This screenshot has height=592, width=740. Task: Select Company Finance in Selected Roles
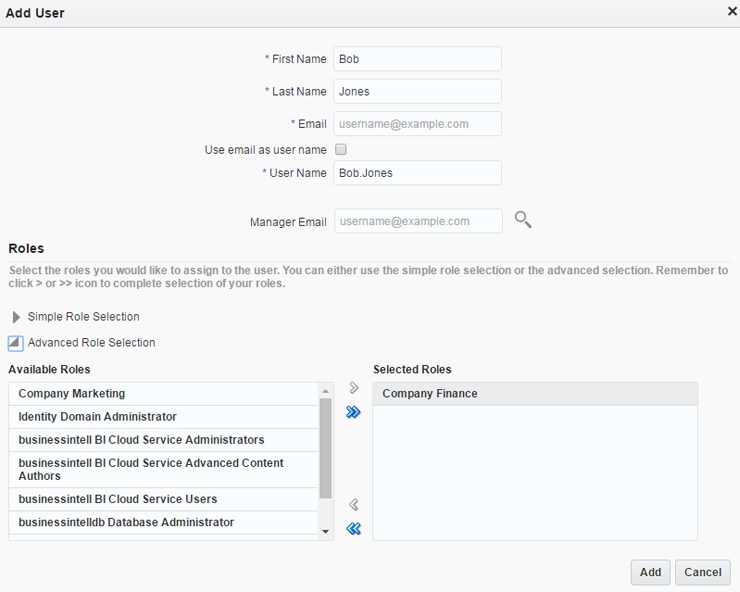pos(430,394)
